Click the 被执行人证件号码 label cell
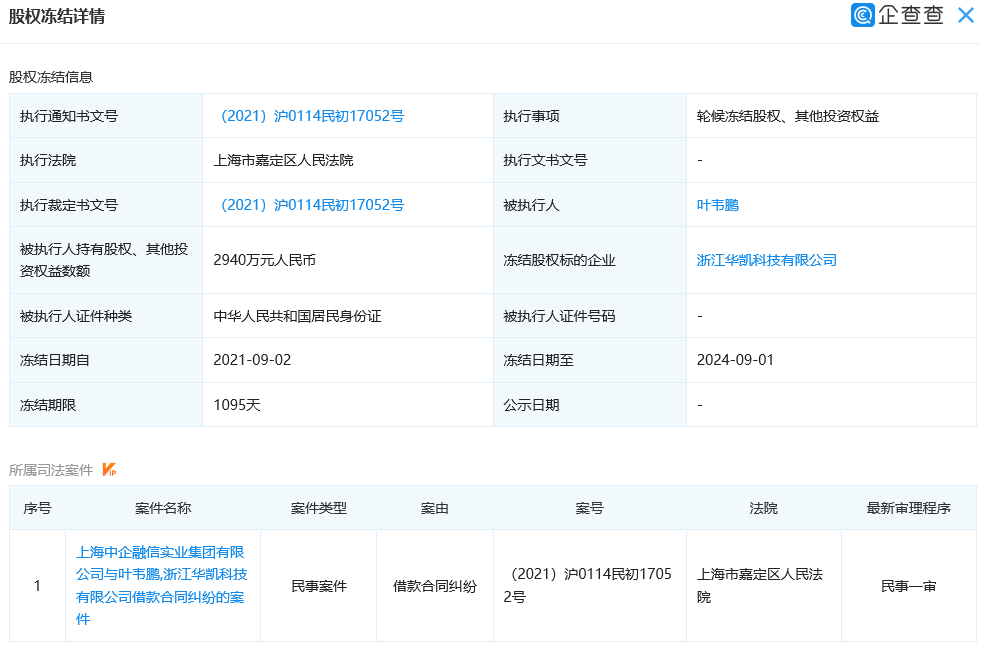This screenshot has width=981, height=668. point(590,316)
